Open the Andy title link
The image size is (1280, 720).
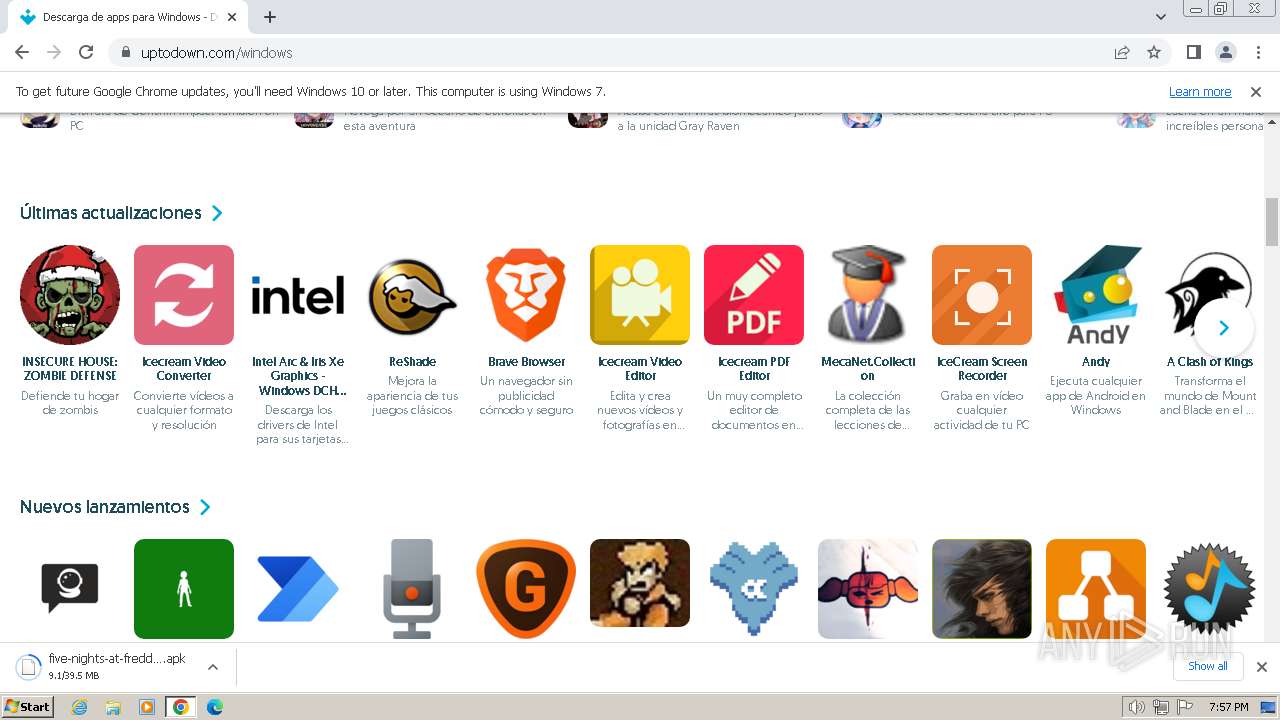pos(1096,362)
